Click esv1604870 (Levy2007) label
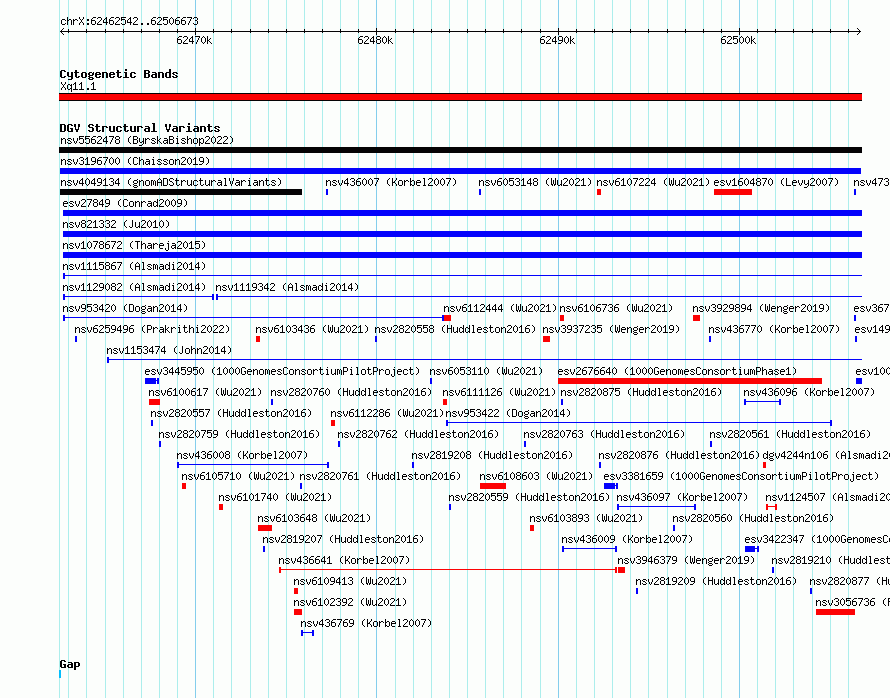890x698 pixels. (x=776, y=182)
